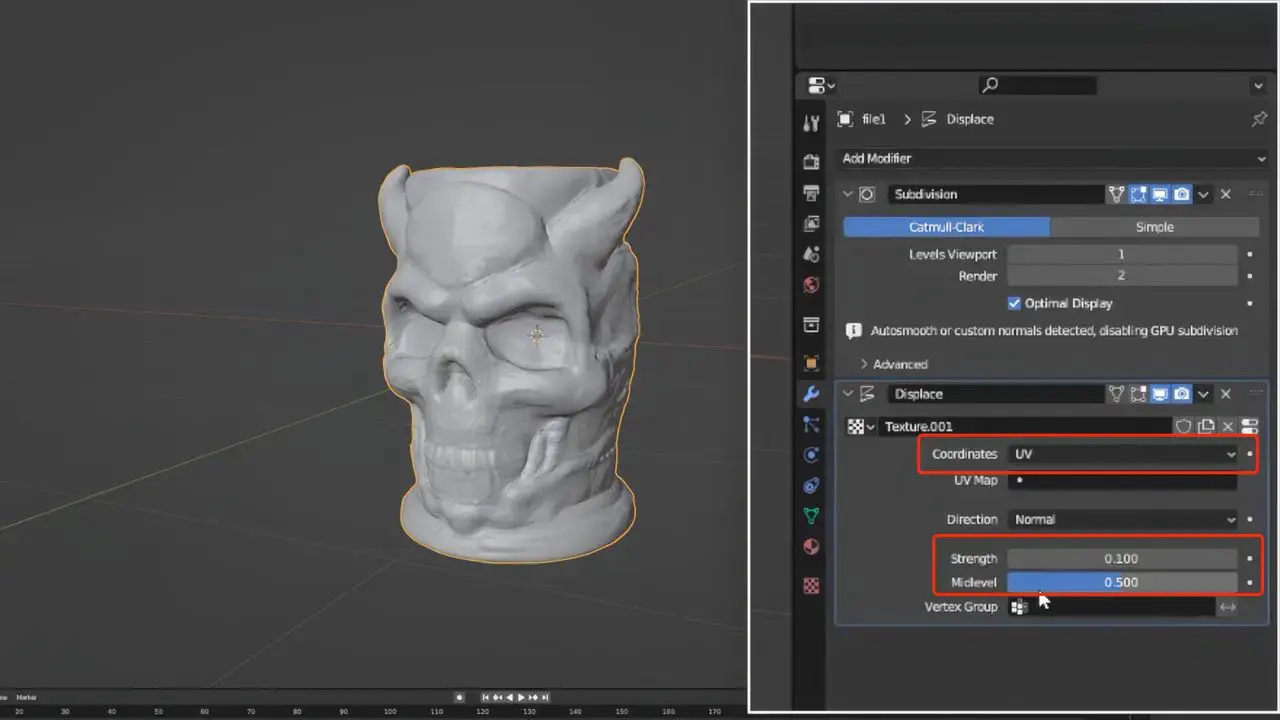Click the properties search field

tap(1037, 85)
